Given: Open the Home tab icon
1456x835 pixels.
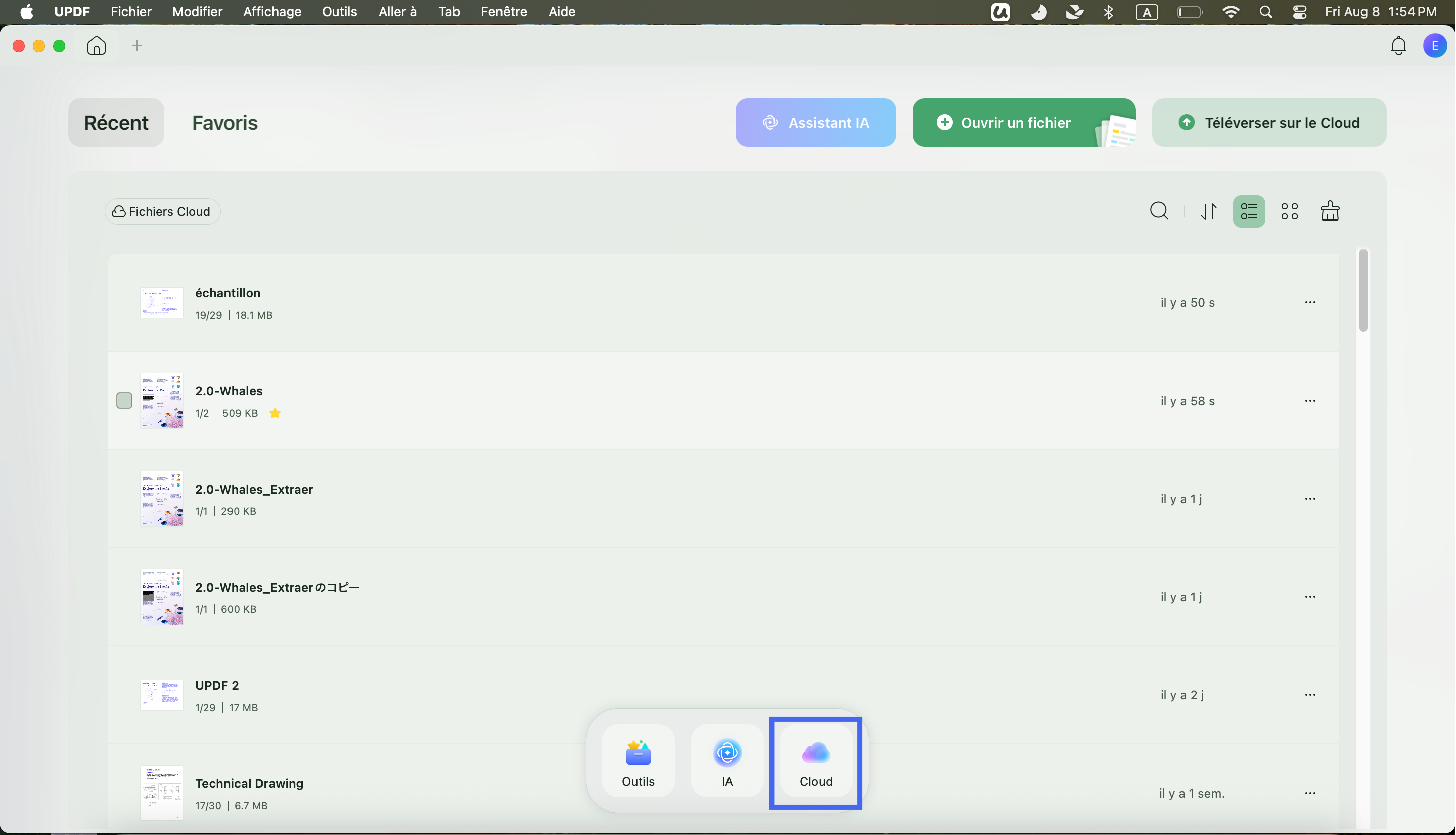Looking at the screenshot, I should pyautogui.click(x=96, y=46).
